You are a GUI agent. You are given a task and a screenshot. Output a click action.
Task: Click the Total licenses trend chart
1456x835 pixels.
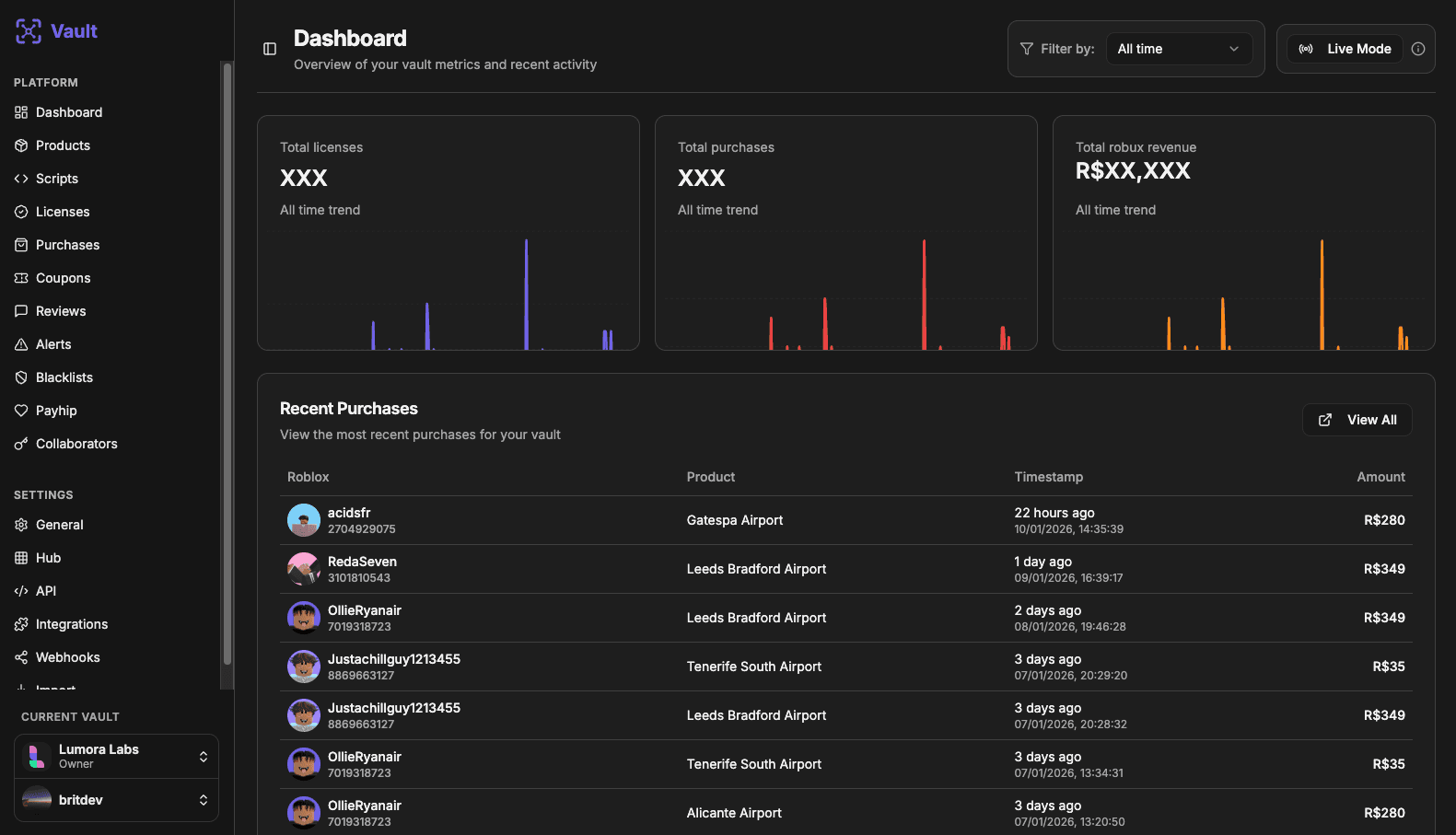(448, 290)
